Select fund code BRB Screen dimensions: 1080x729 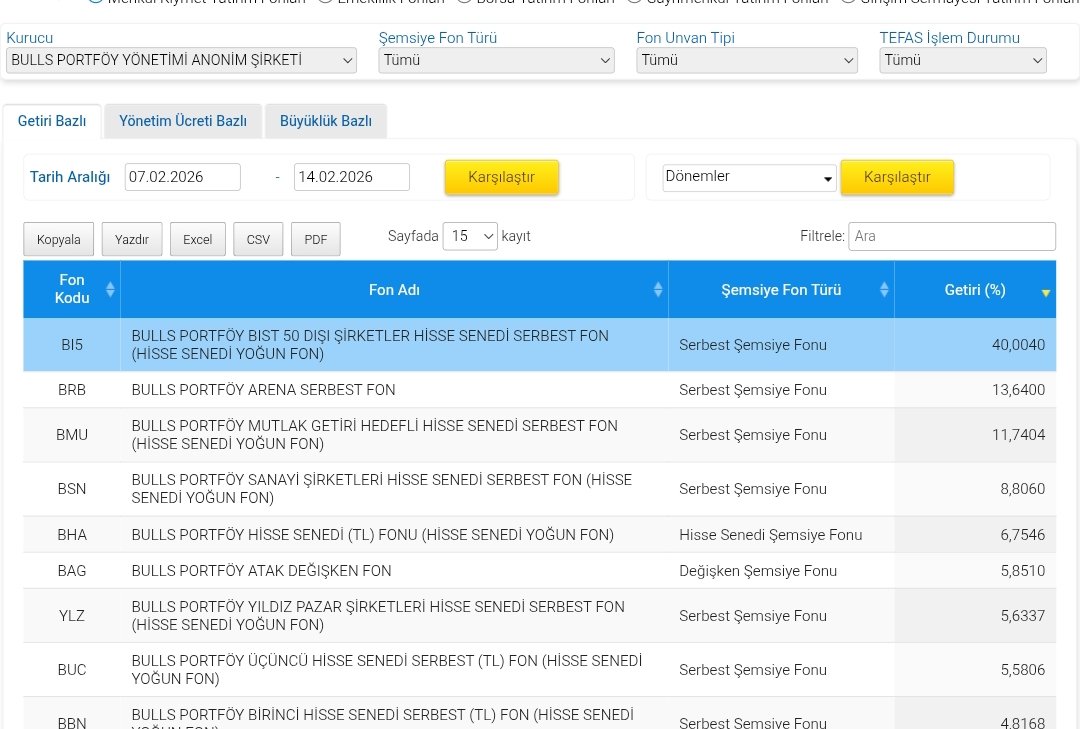pyautogui.click(x=72, y=390)
